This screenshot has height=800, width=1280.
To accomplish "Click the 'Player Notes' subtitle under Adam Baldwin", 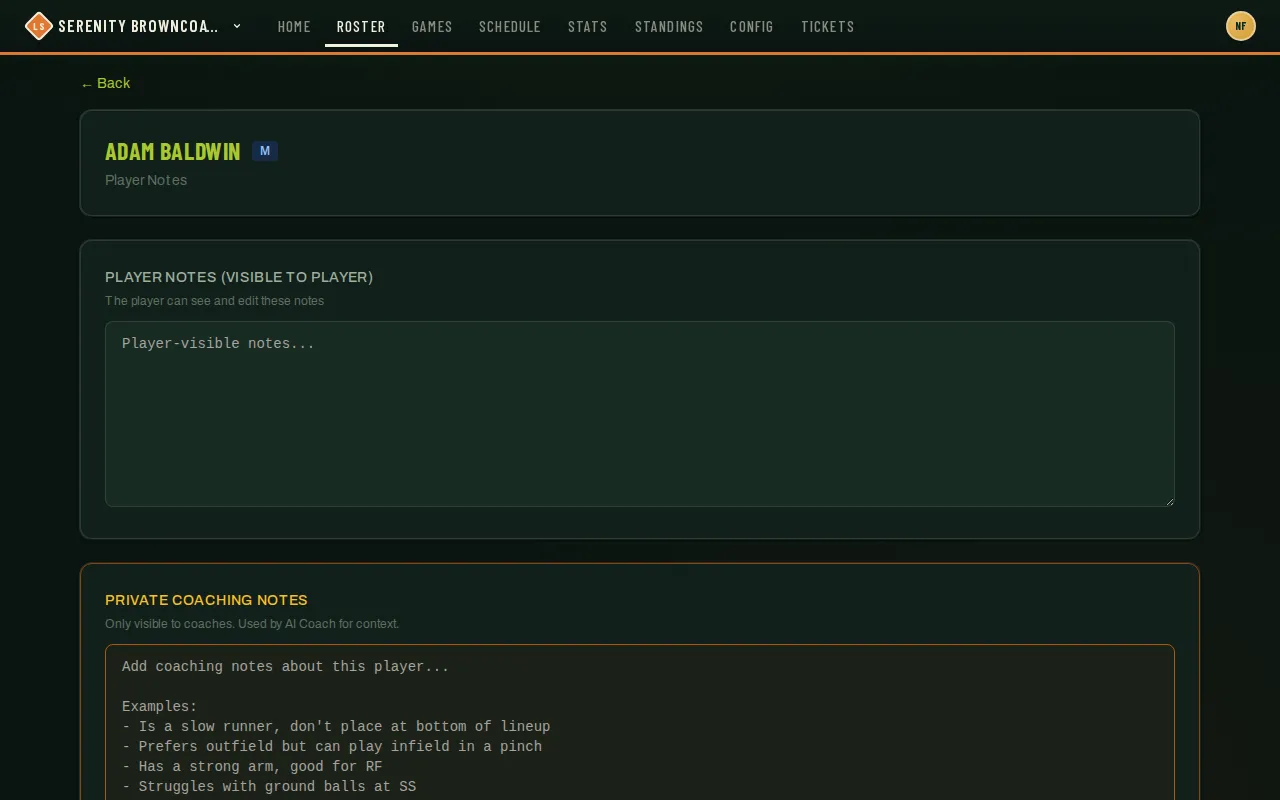I will tap(146, 180).
